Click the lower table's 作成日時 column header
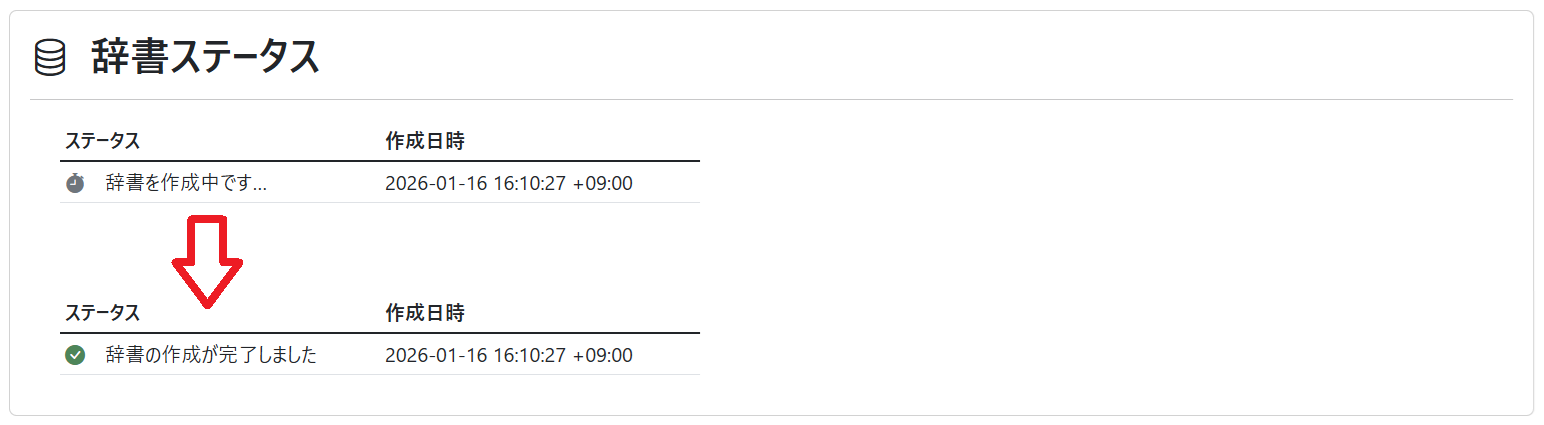Screen dimensions: 1544x425 [424, 313]
